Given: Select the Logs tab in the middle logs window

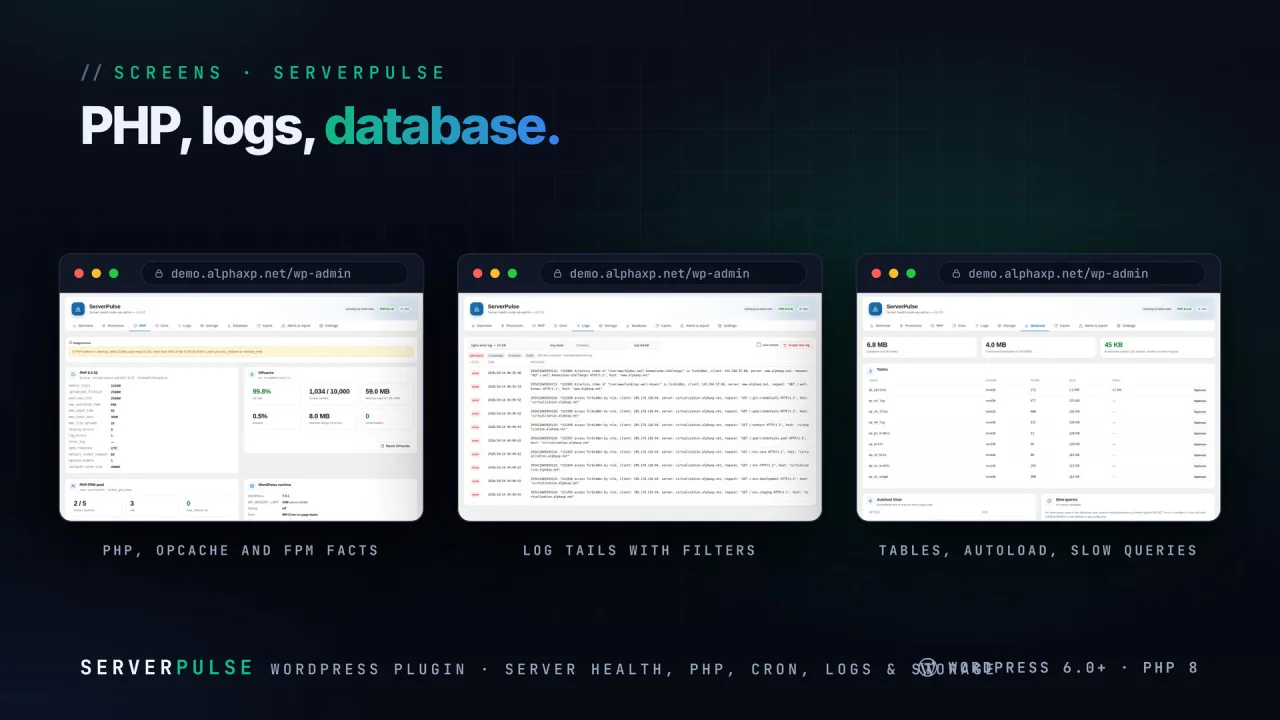Looking at the screenshot, I should (584, 326).
